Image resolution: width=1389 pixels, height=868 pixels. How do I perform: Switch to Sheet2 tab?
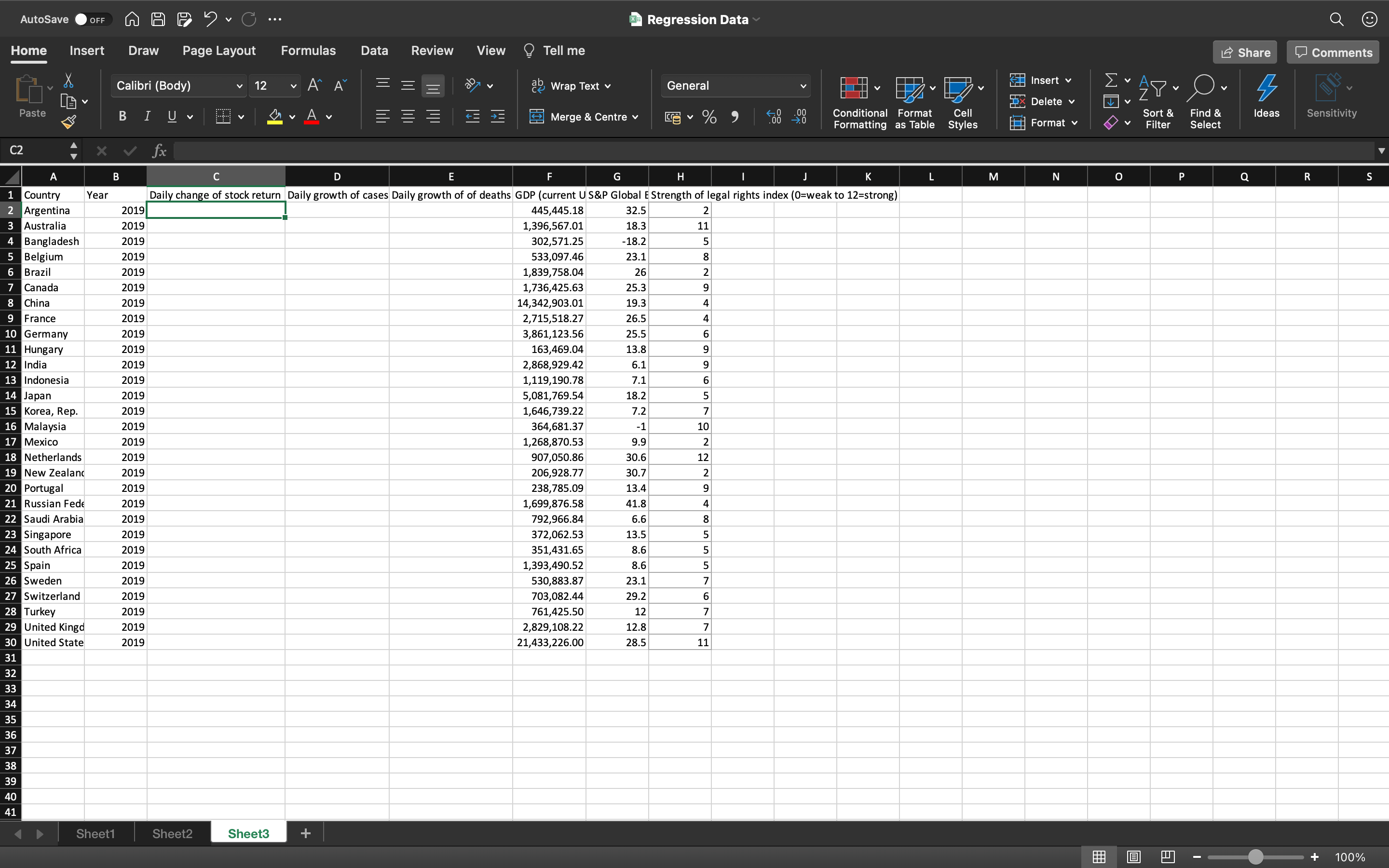click(x=172, y=834)
